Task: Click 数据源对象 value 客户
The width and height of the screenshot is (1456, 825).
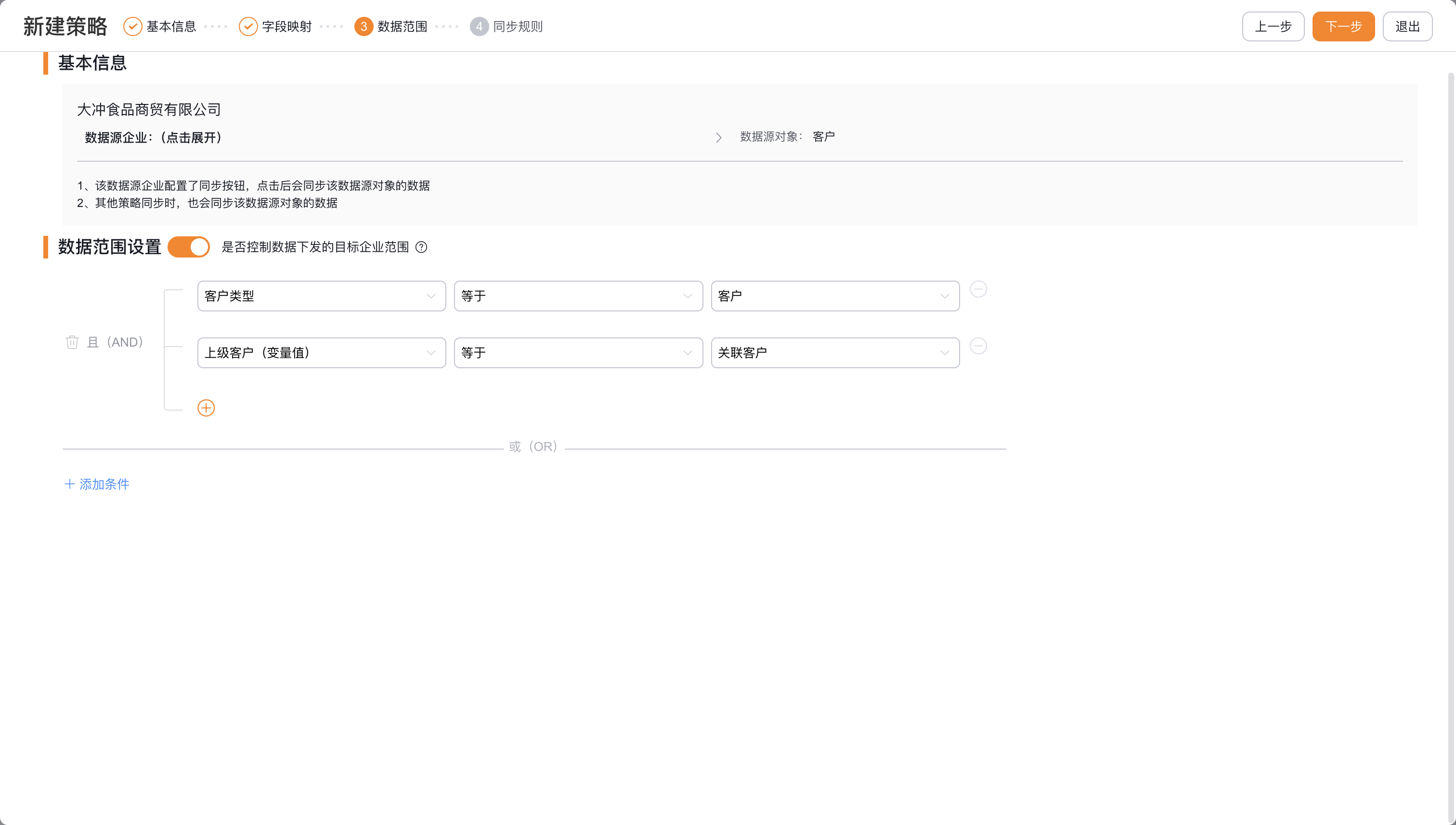Action: 823,137
